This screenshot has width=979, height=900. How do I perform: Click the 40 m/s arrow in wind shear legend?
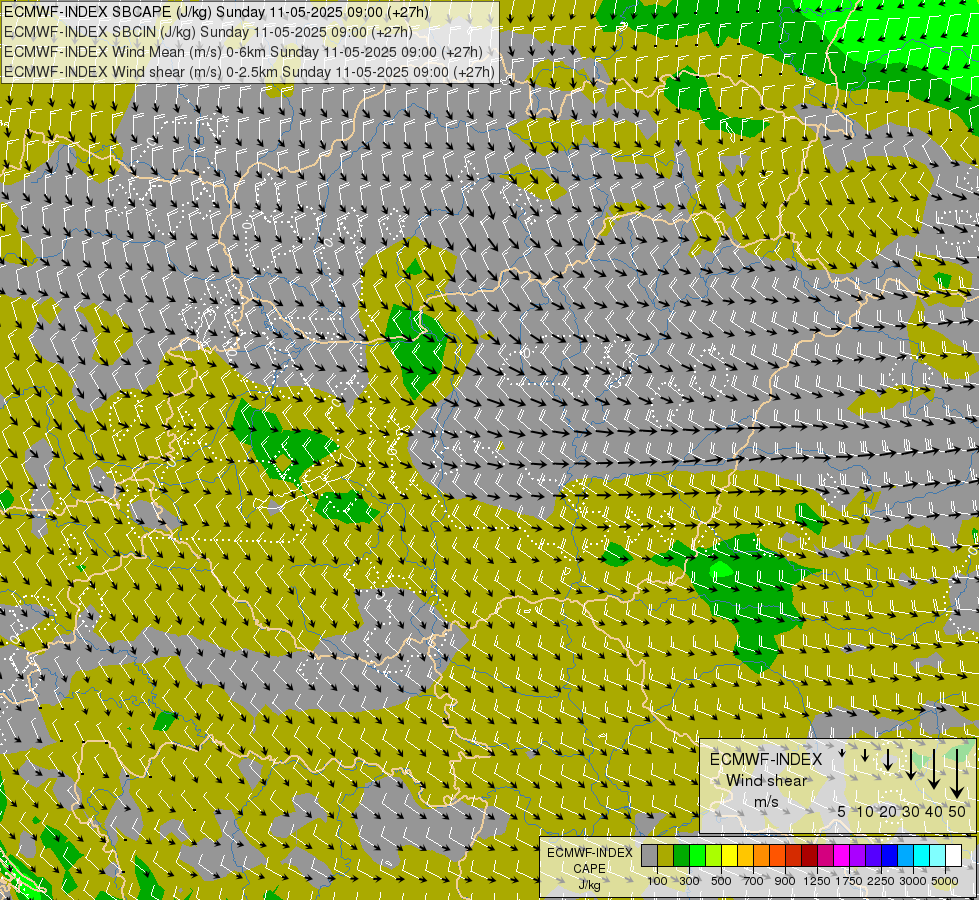[933, 769]
